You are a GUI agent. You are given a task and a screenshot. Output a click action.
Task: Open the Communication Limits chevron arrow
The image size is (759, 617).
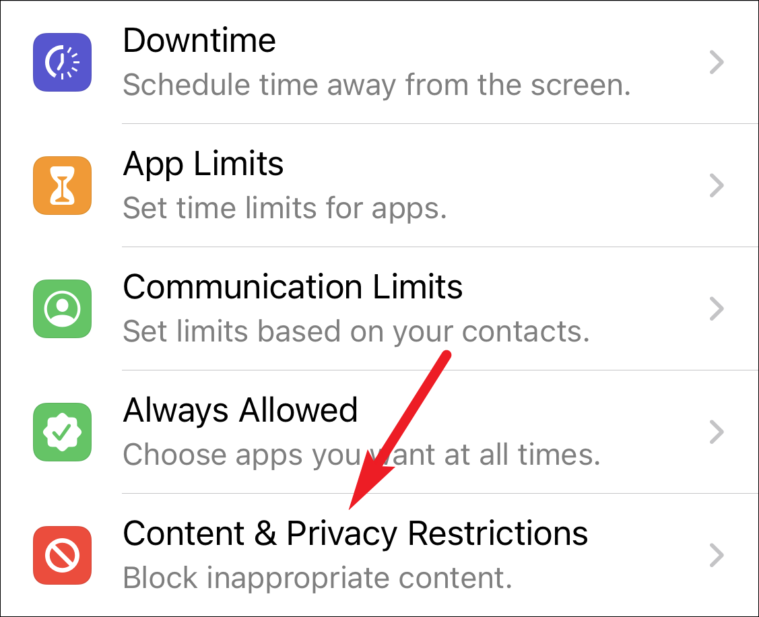717,309
